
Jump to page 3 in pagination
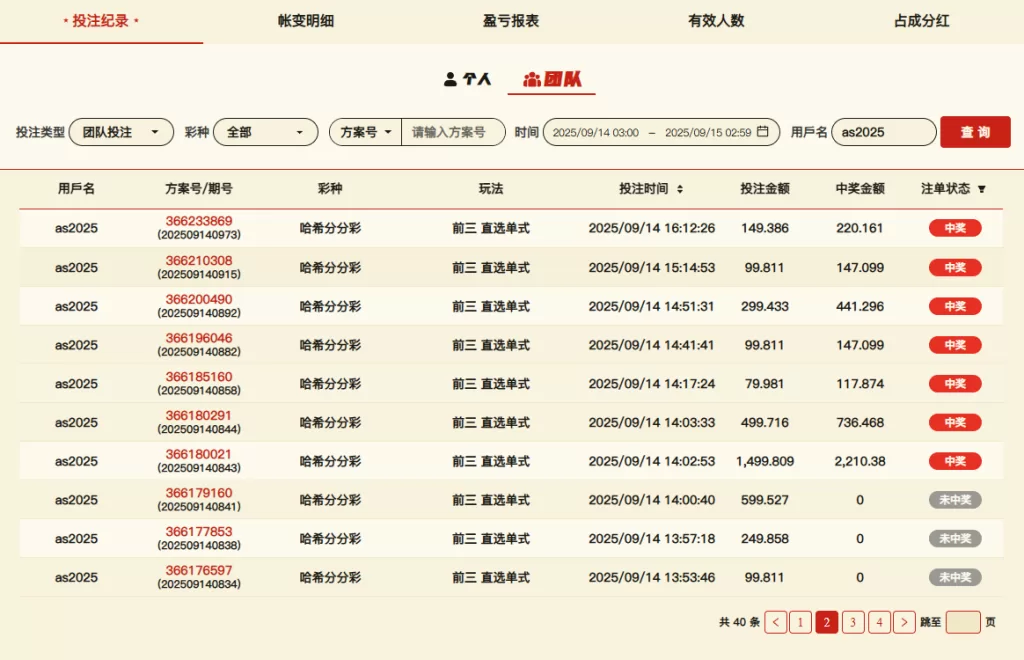(x=853, y=622)
